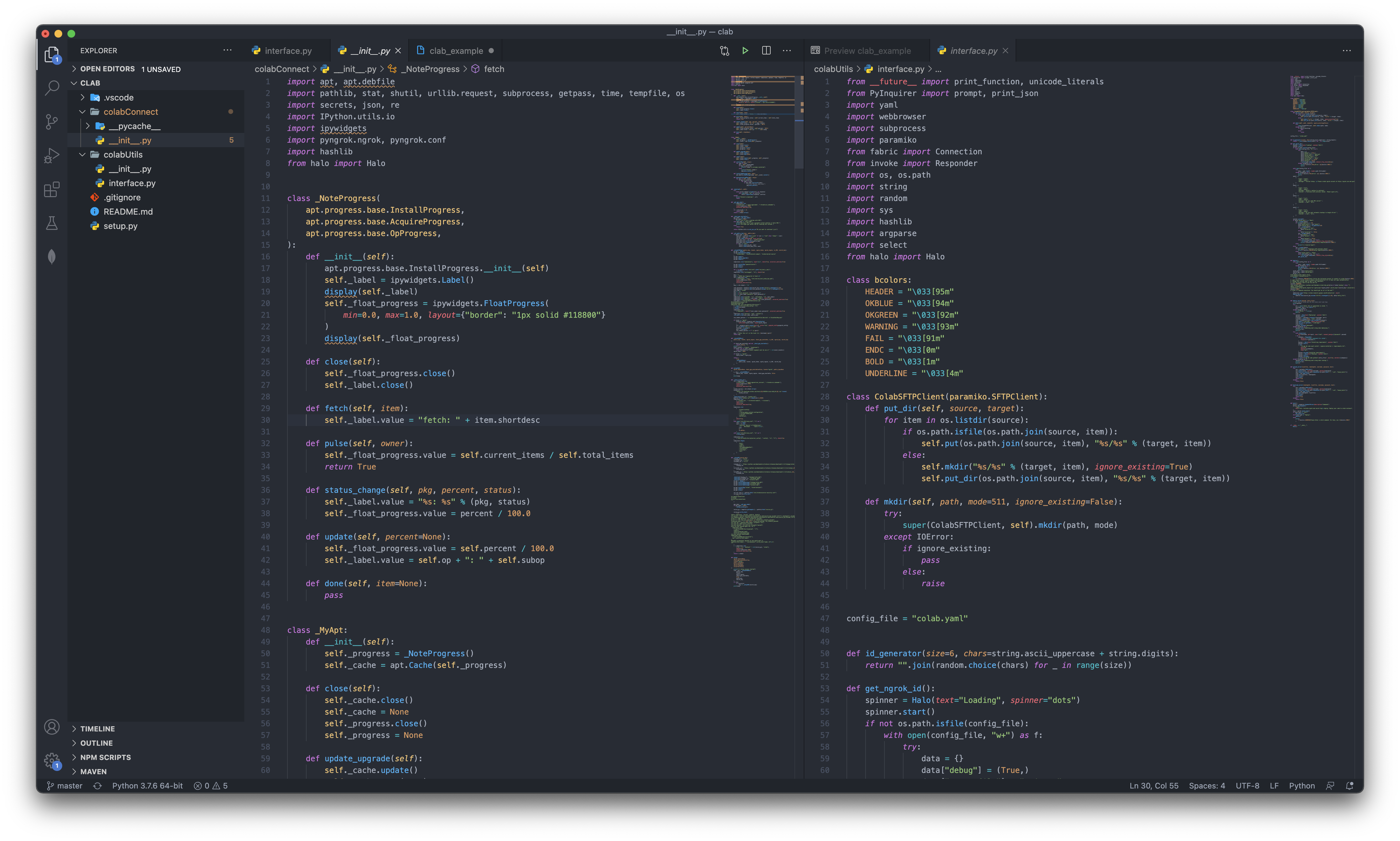
Task: Click the Open Changes compare icon
Action: coord(724,51)
